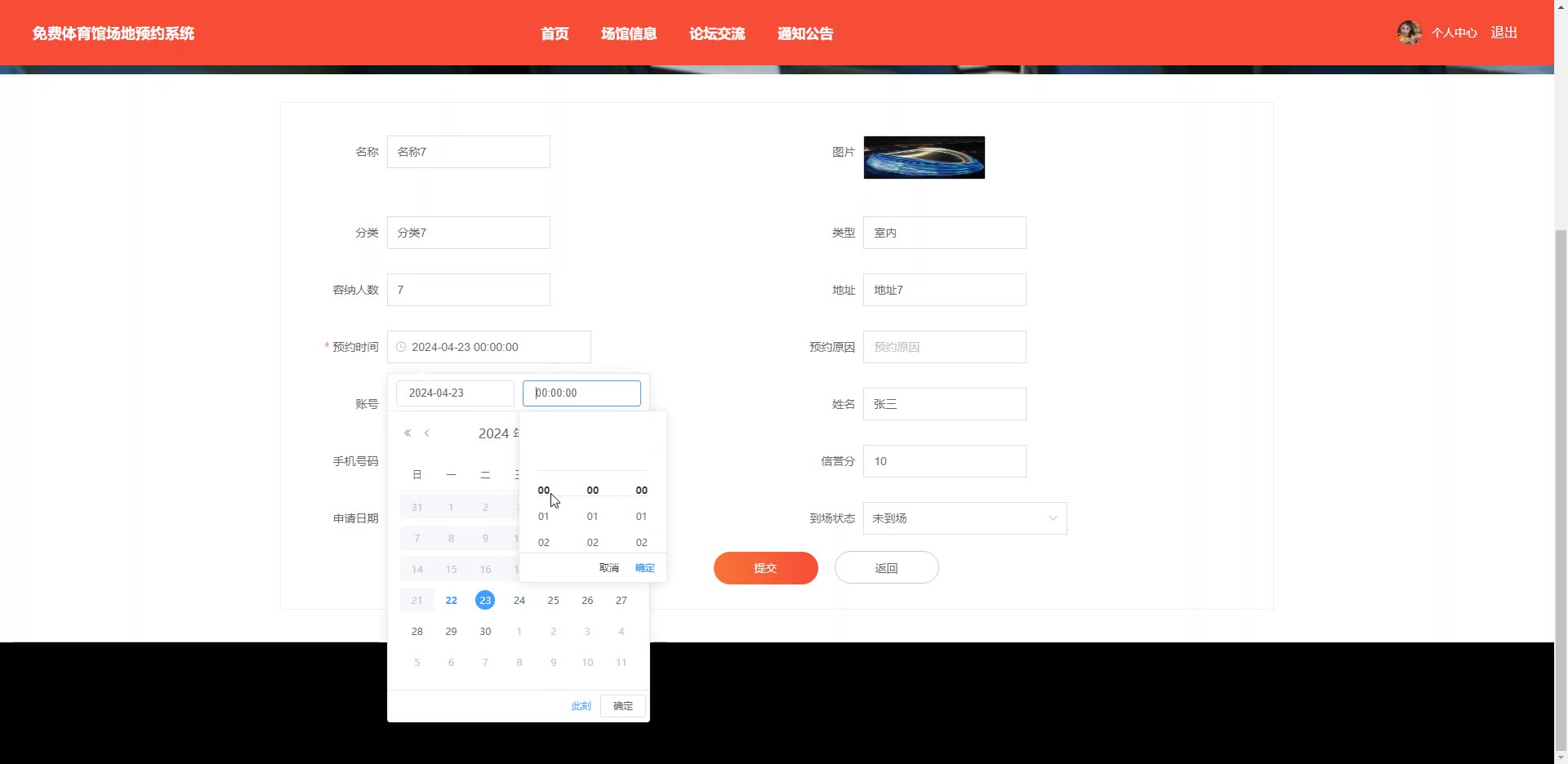
Task: Open 场馆信息 menu
Action: [629, 33]
